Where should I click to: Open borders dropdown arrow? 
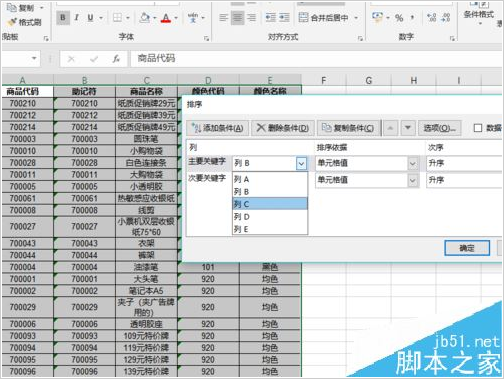(x=128, y=18)
